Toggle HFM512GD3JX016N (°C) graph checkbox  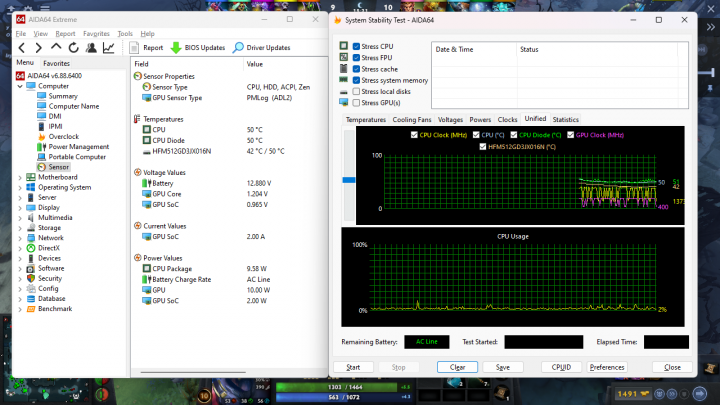point(483,147)
